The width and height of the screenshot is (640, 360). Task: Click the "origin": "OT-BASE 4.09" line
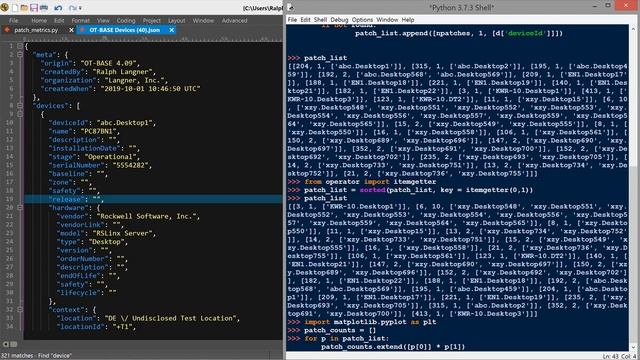click(90, 63)
